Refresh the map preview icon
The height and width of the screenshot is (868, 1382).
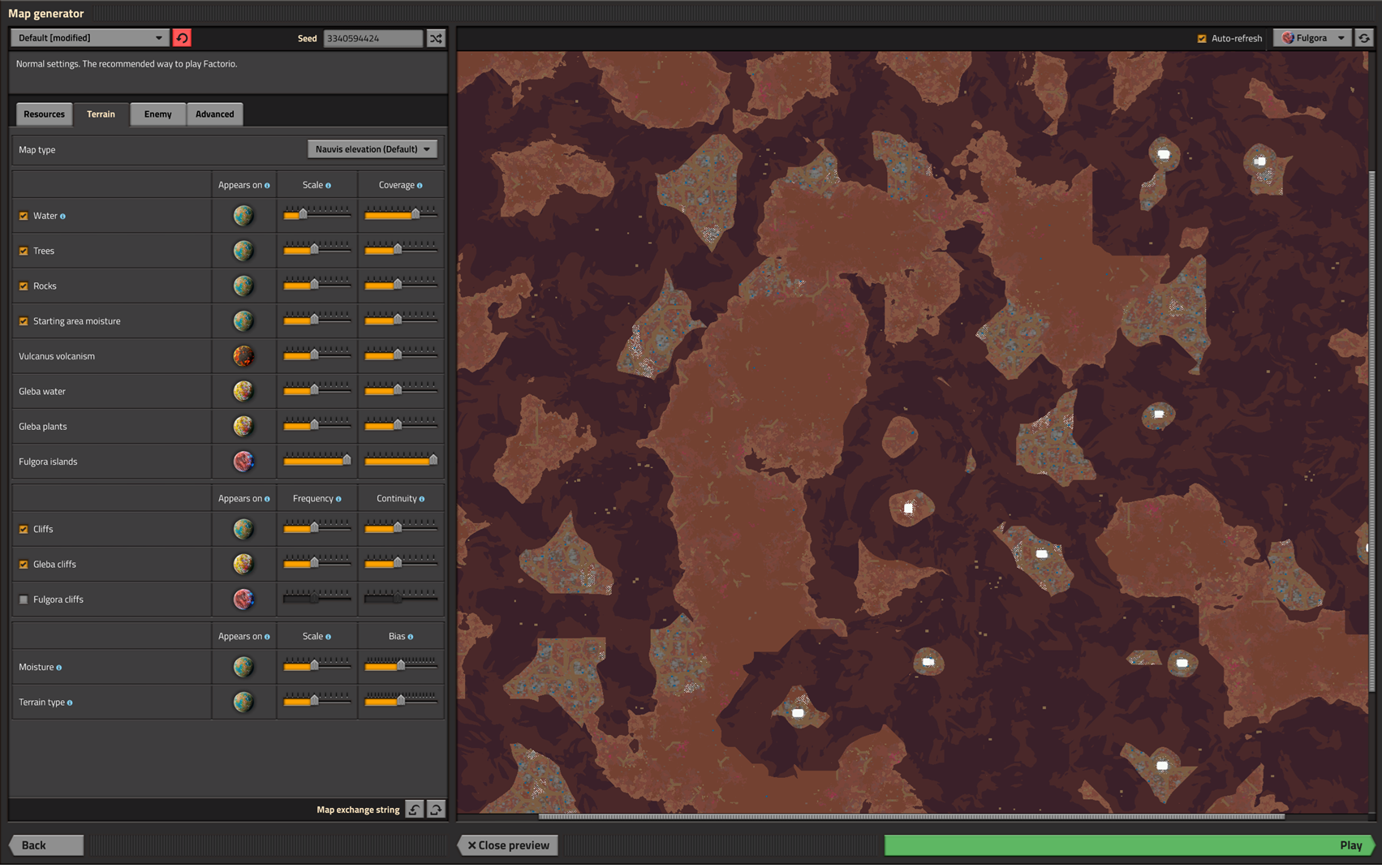coord(1364,38)
